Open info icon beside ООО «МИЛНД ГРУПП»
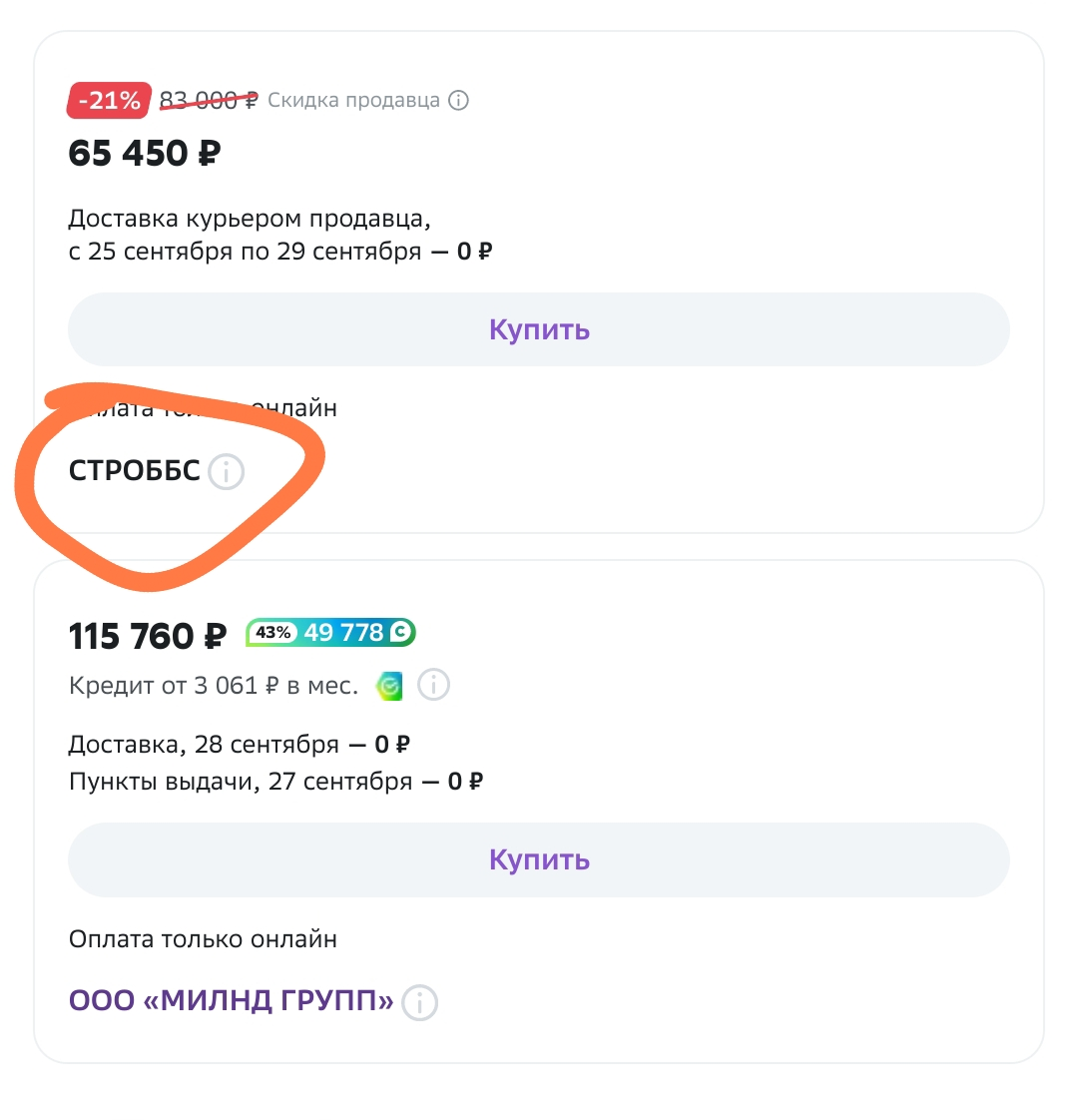Viewport: 1078px width, 1120px height. (x=419, y=1002)
